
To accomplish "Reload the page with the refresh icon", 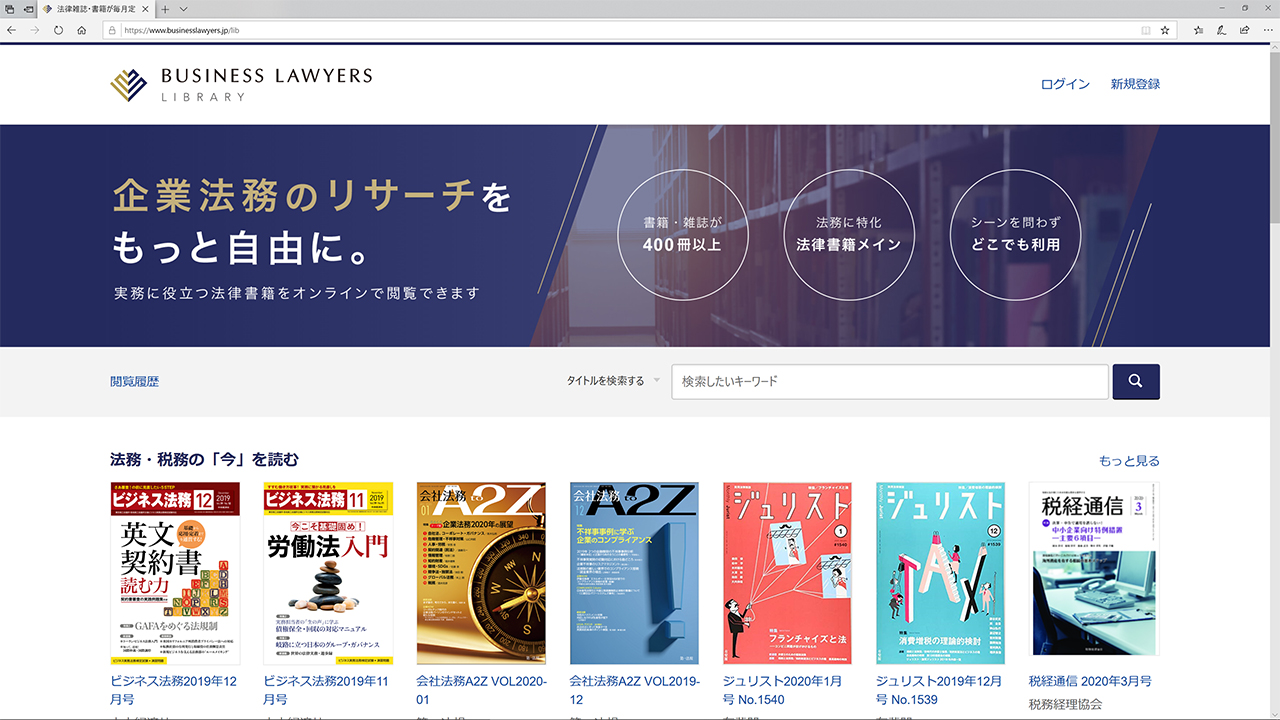I will coord(58,30).
